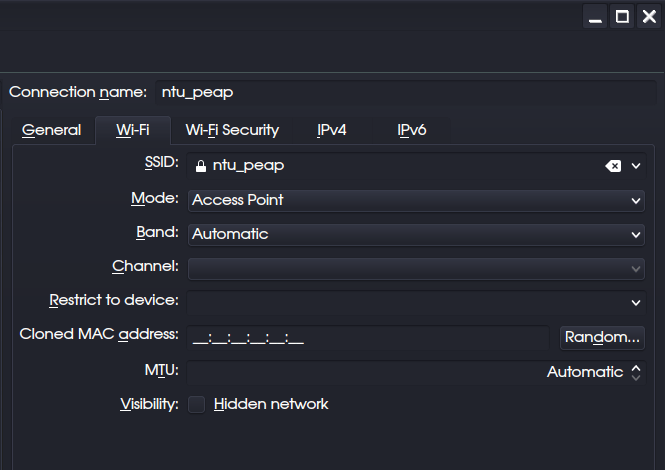The height and width of the screenshot is (470, 665).
Task: Close the connection editor window
Action: (648, 17)
